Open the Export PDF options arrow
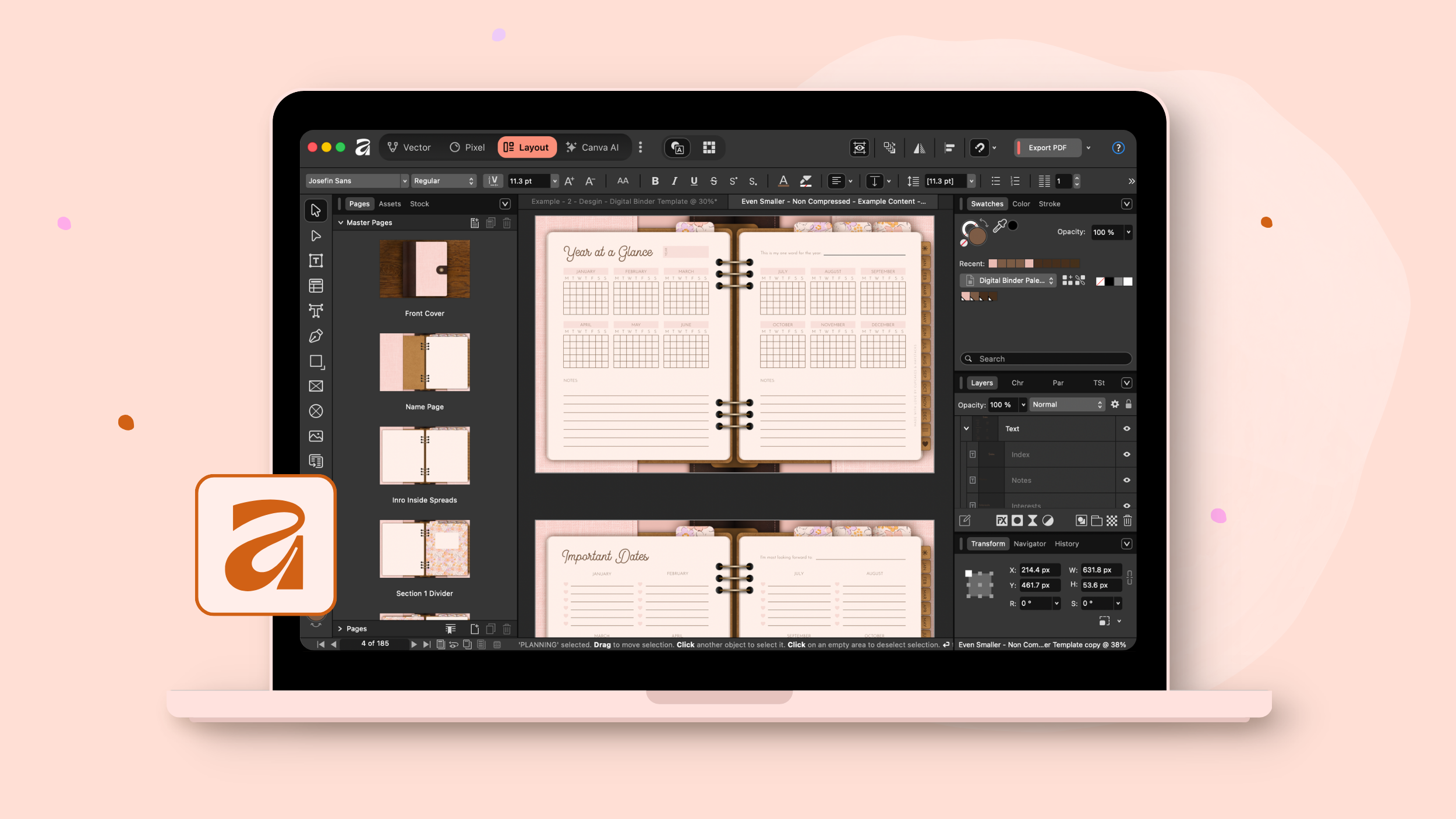 point(1088,148)
